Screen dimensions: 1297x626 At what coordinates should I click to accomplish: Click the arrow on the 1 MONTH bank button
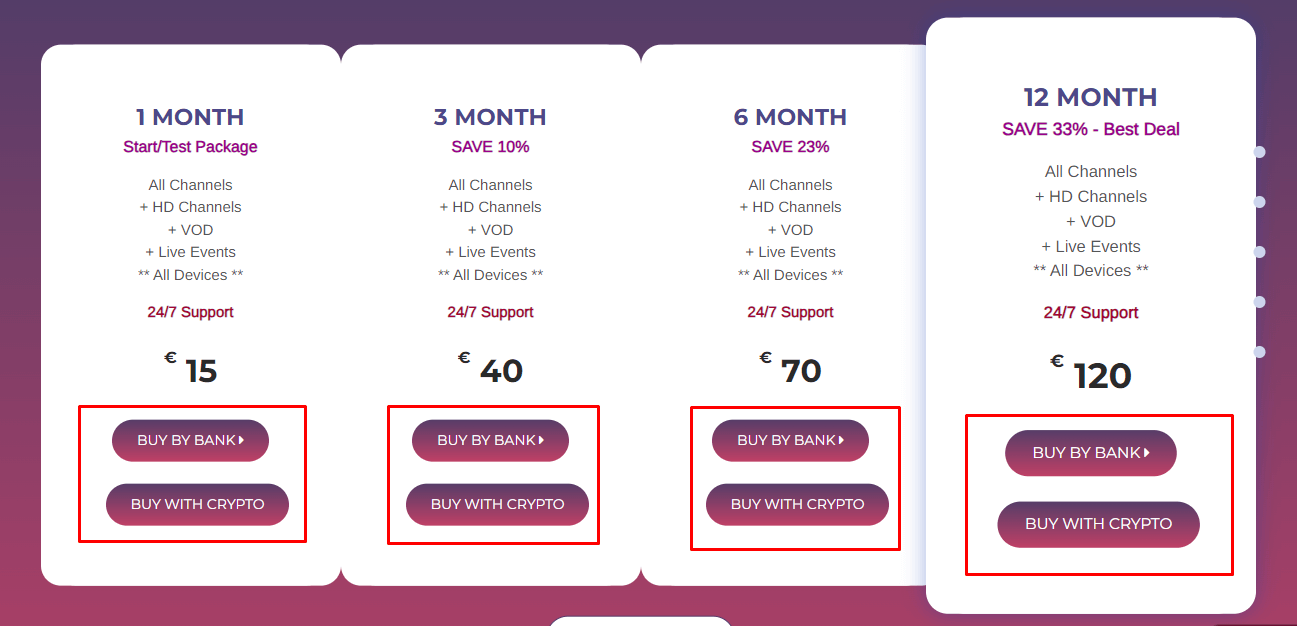(x=239, y=440)
